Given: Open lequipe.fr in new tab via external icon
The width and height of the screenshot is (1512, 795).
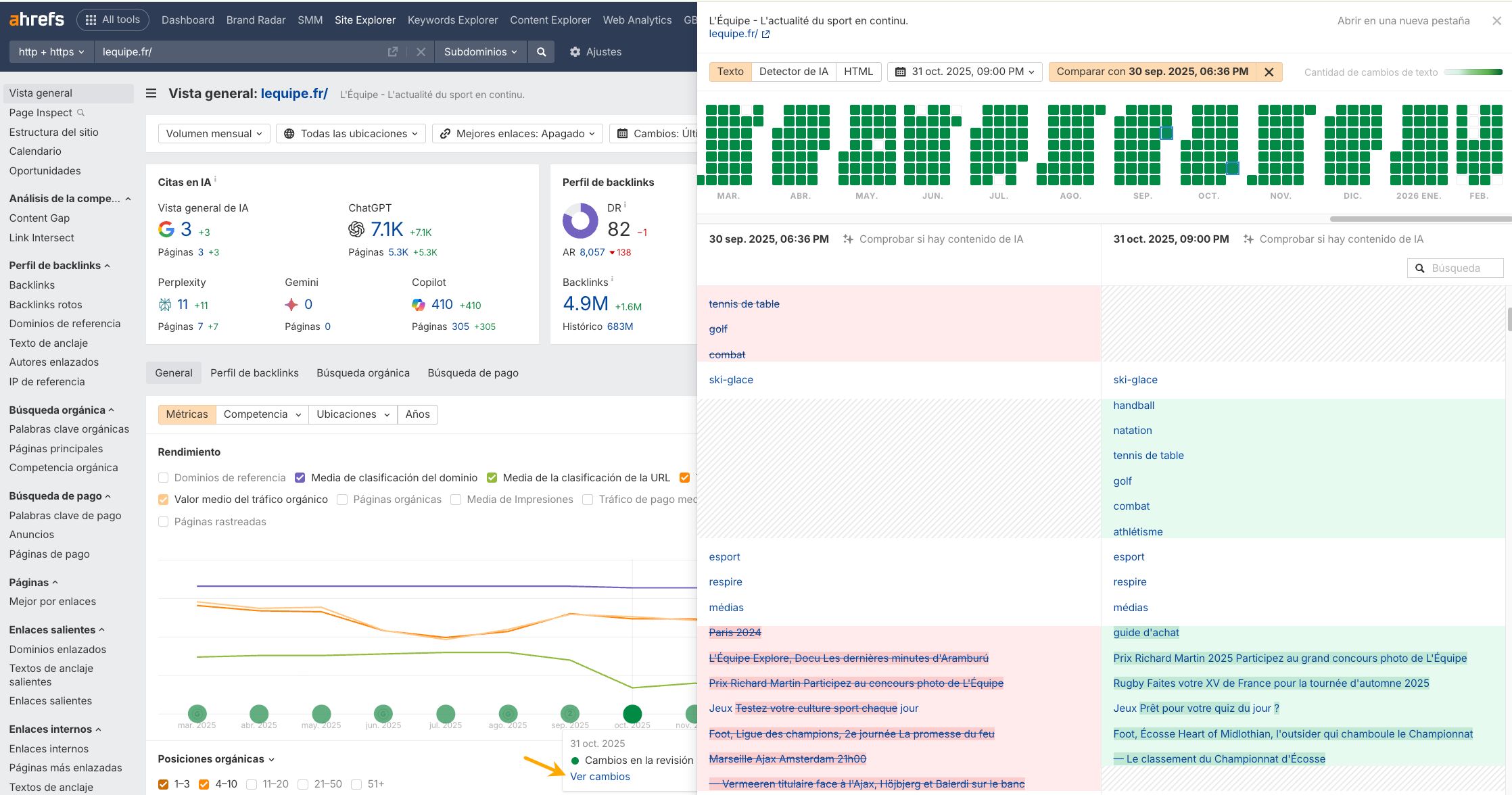Looking at the screenshot, I should coord(392,51).
